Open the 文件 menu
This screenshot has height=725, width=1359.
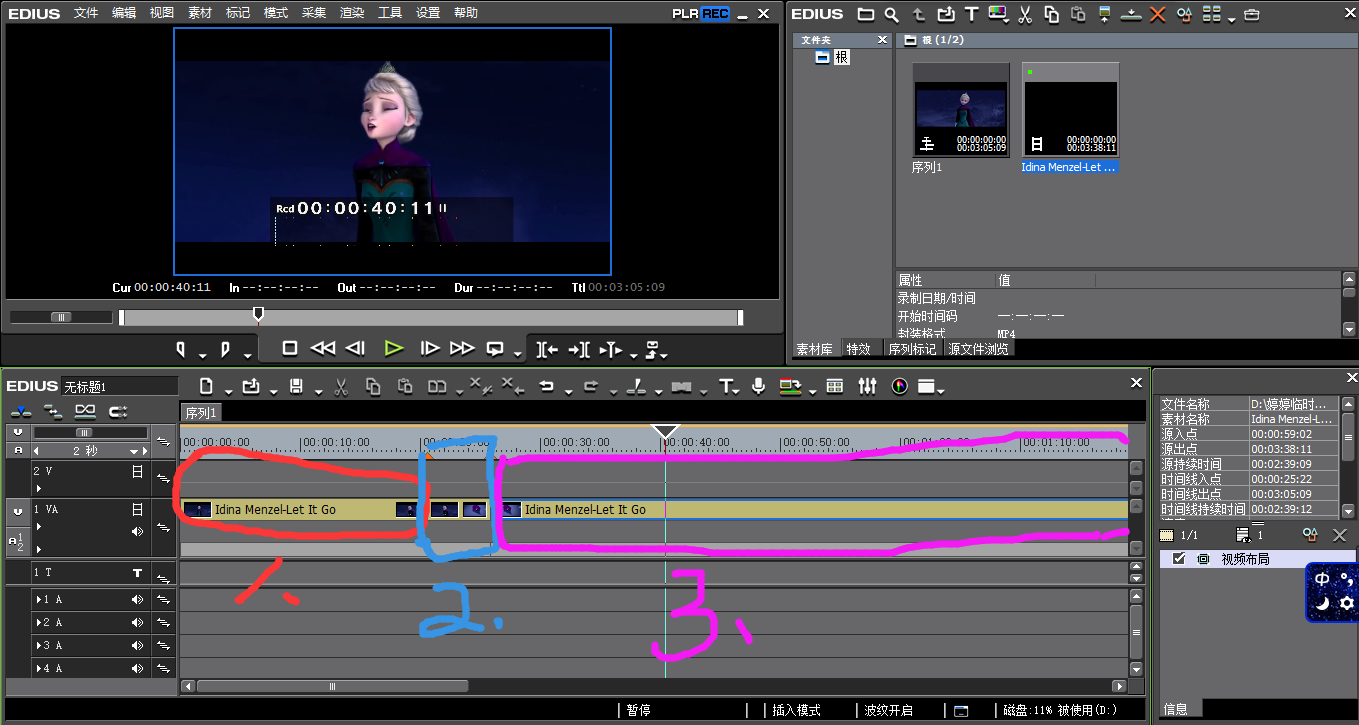pos(86,13)
